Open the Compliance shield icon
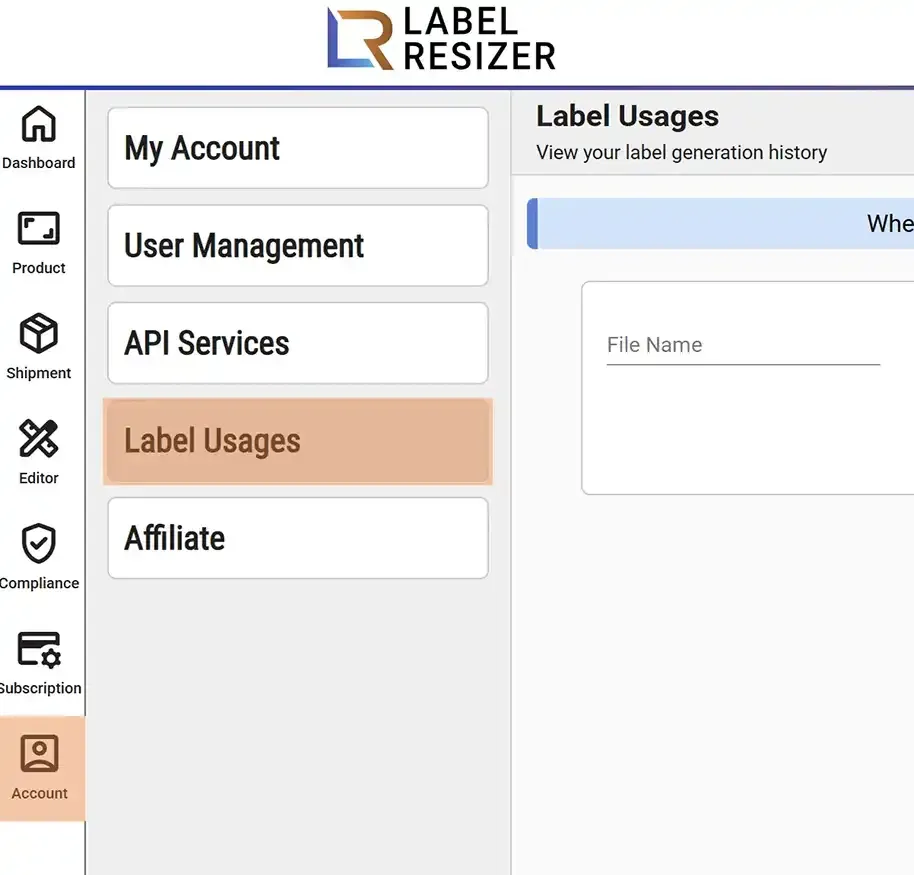The image size is (914, 875). [38, 543]
